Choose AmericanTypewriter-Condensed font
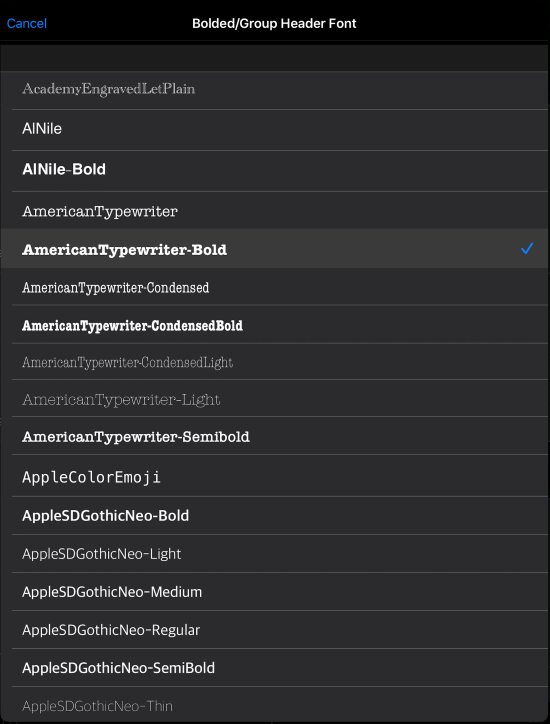 click(275, 286)
